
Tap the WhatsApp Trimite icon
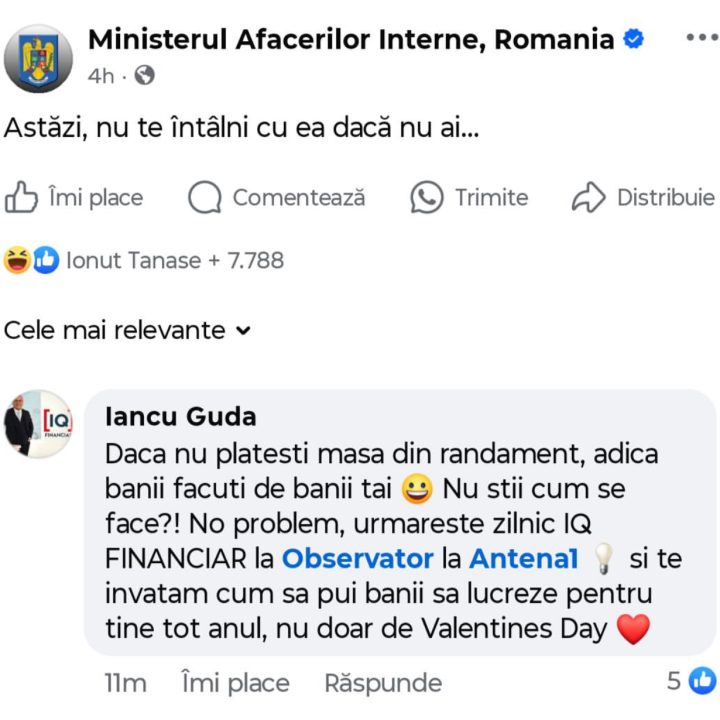tap(427, 198)
